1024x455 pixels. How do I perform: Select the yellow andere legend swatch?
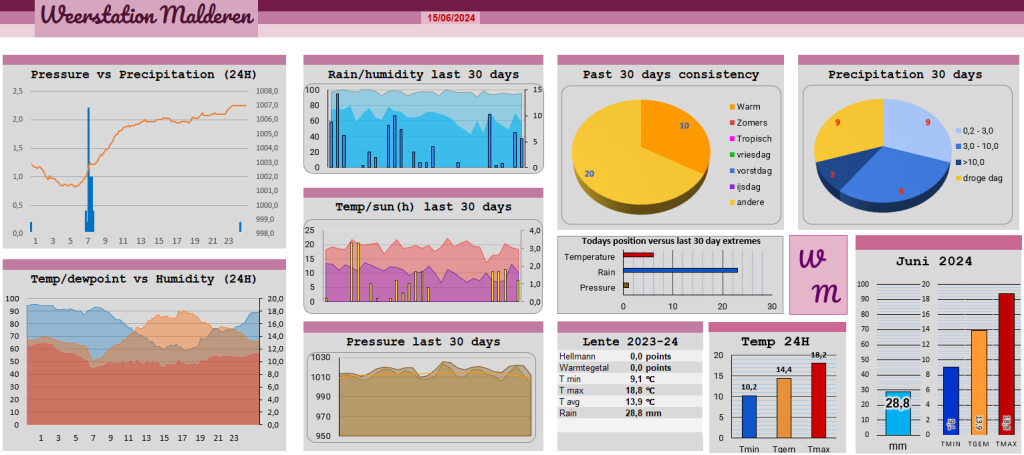click(732, 202)
